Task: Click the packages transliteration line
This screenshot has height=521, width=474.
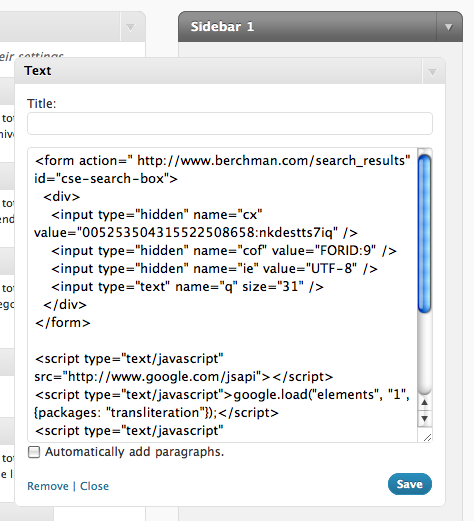Action: [156, 413]
